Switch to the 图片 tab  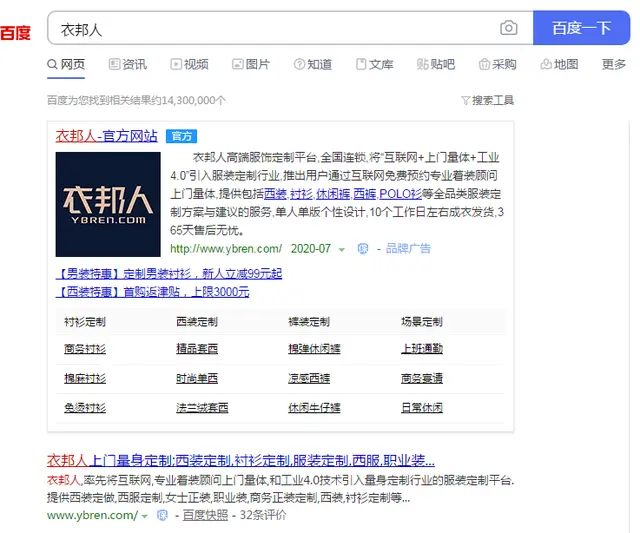[x=251, y=64]
